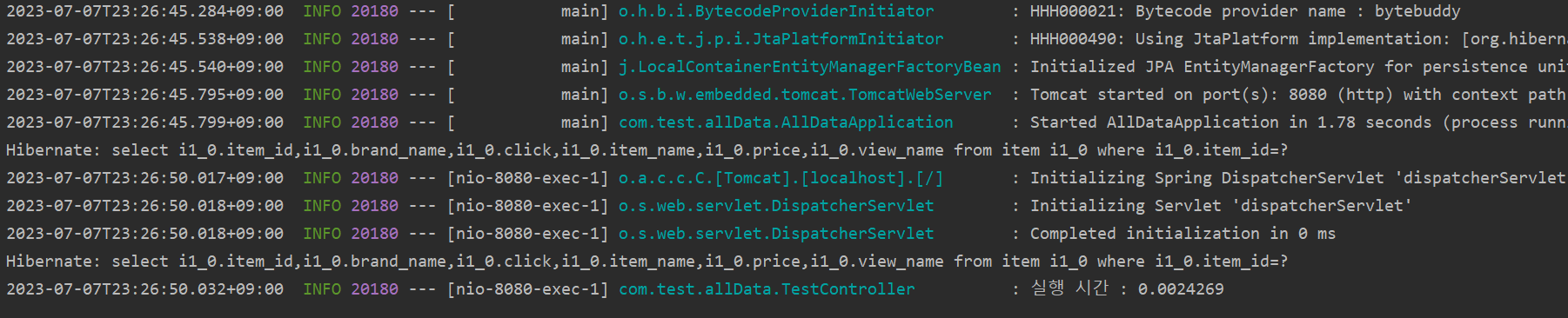Viewport: 1568px width, 318px height.
Task: Click the 'Bytecode provider name : bytebuddy' message
Action: pos(1297,11)
